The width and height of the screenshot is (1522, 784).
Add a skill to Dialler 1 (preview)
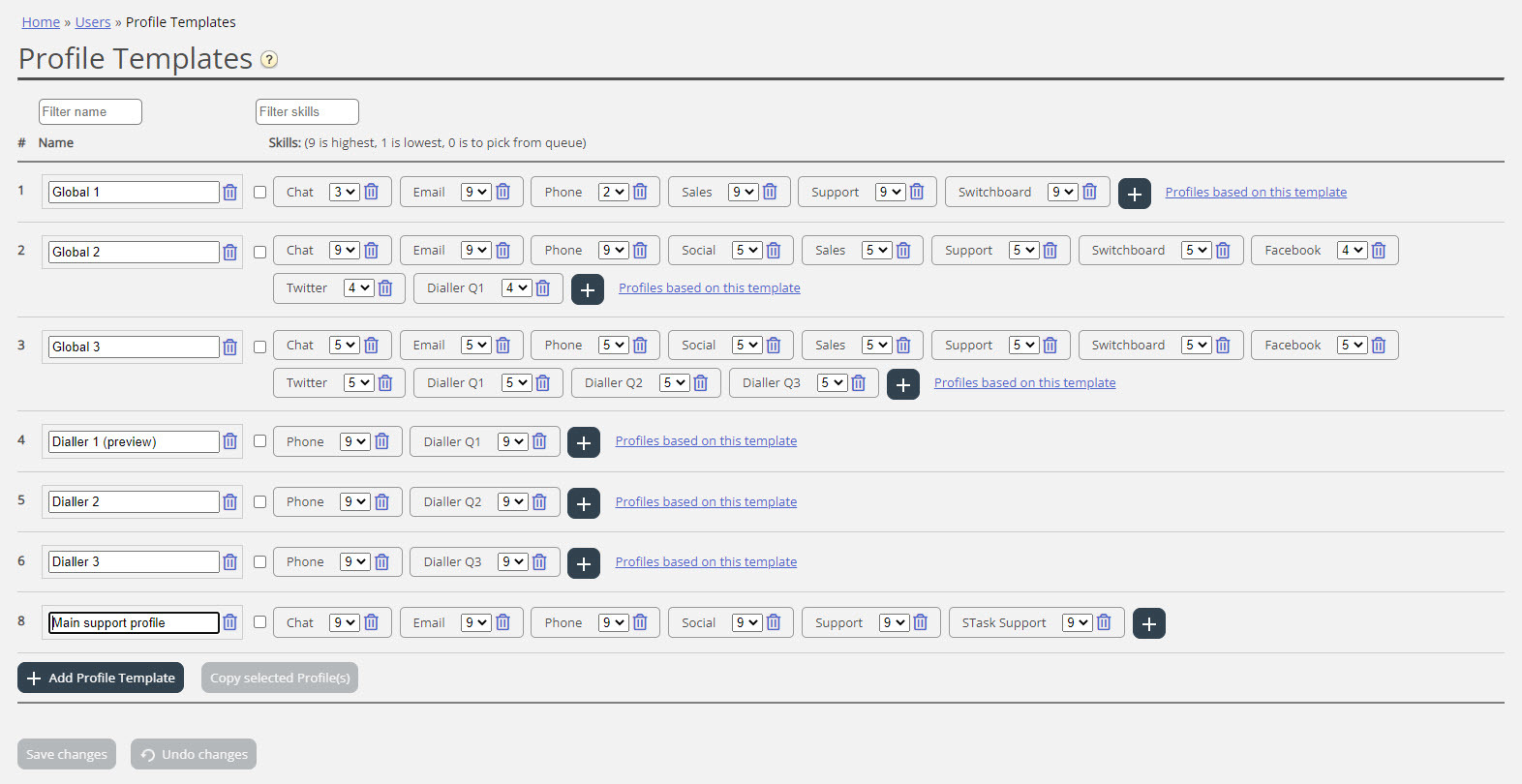click(583, 442)
